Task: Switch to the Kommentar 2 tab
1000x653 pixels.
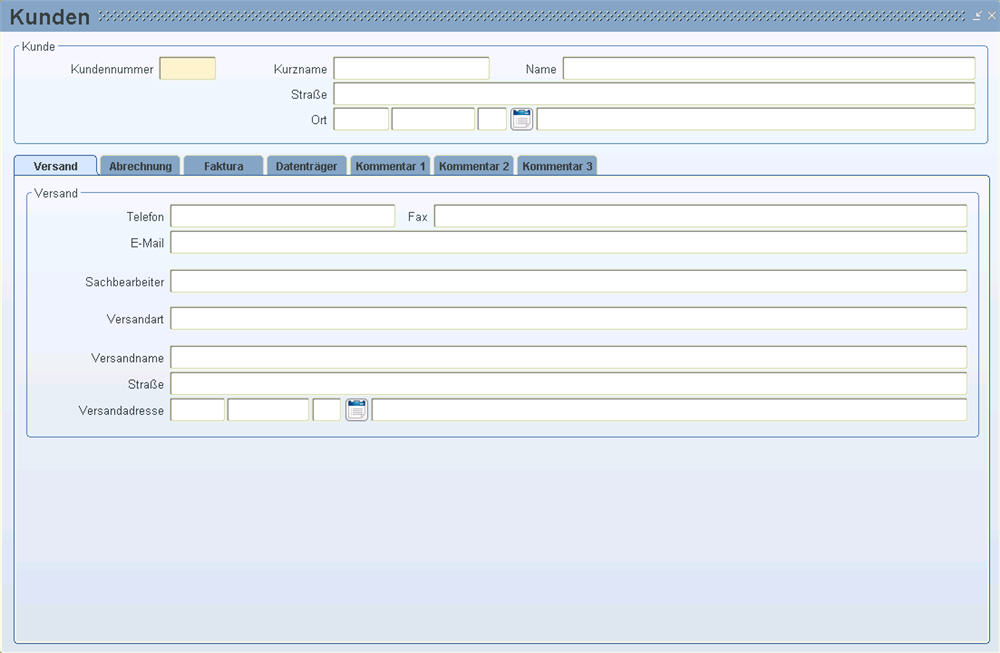Action: pos(474,166)
